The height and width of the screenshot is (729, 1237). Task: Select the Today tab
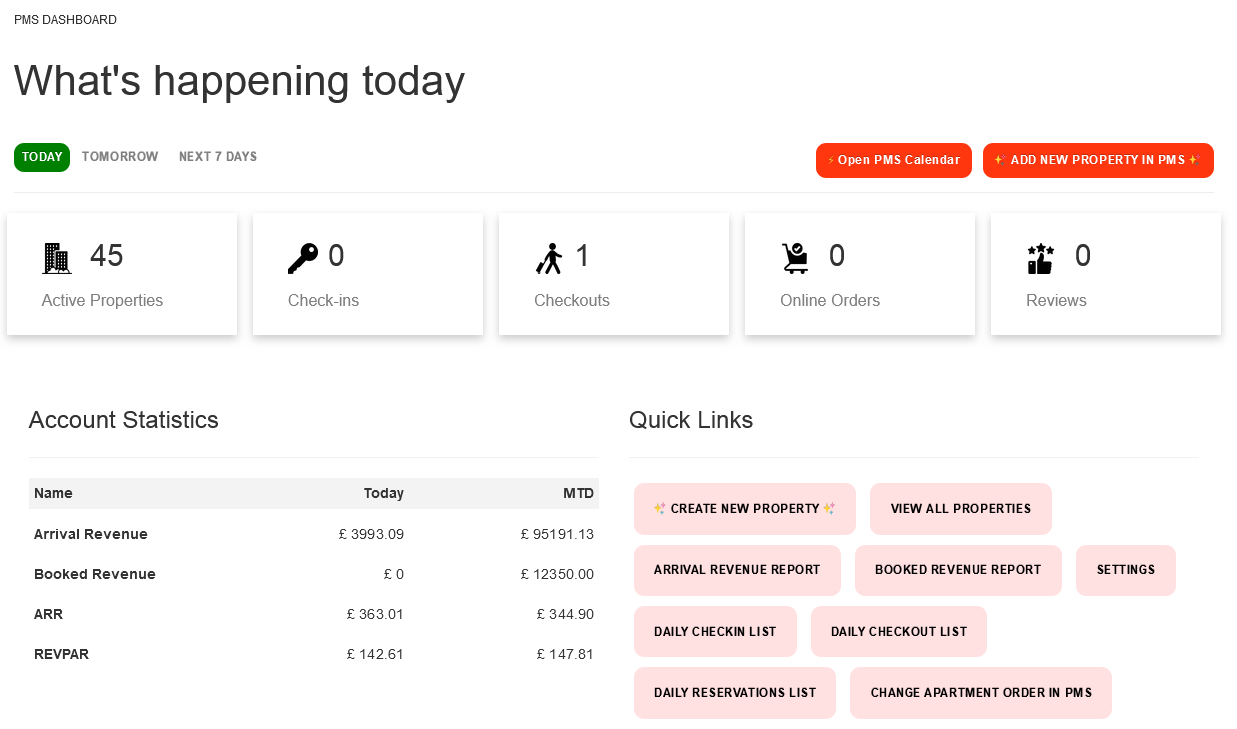[x=42, y=157]
